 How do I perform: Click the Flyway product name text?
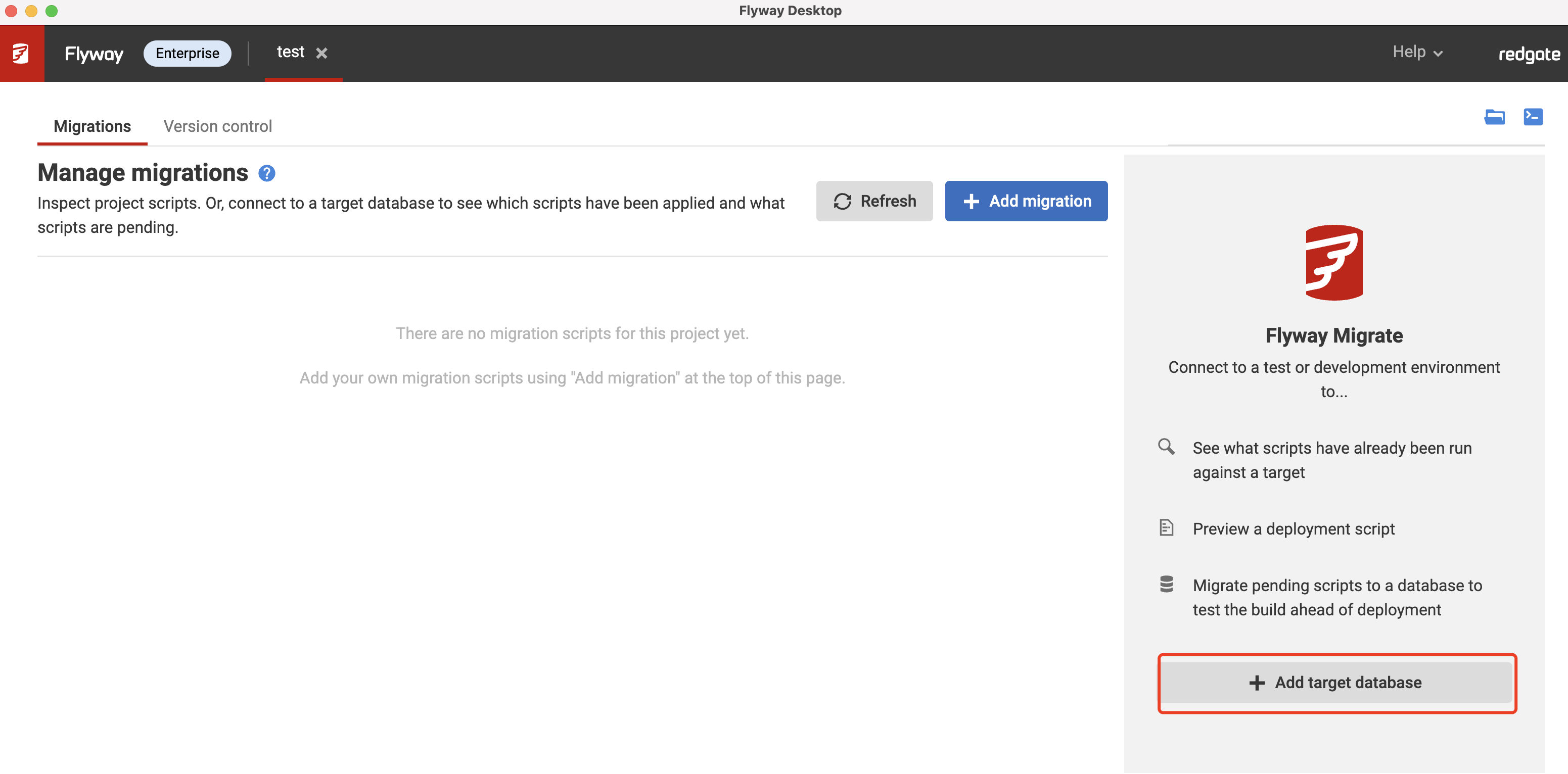pos(94,55)
